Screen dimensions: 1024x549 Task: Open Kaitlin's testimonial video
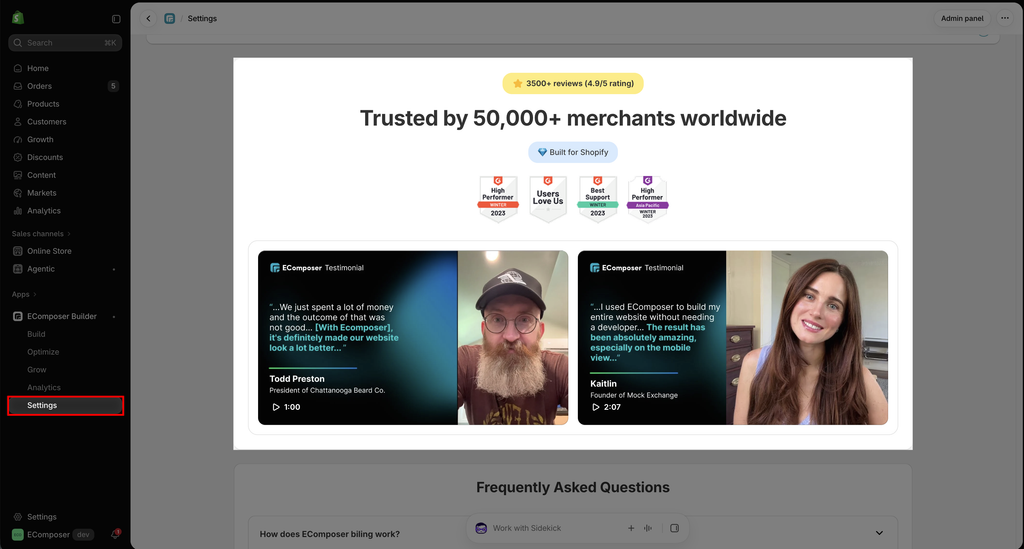[733, 337]
